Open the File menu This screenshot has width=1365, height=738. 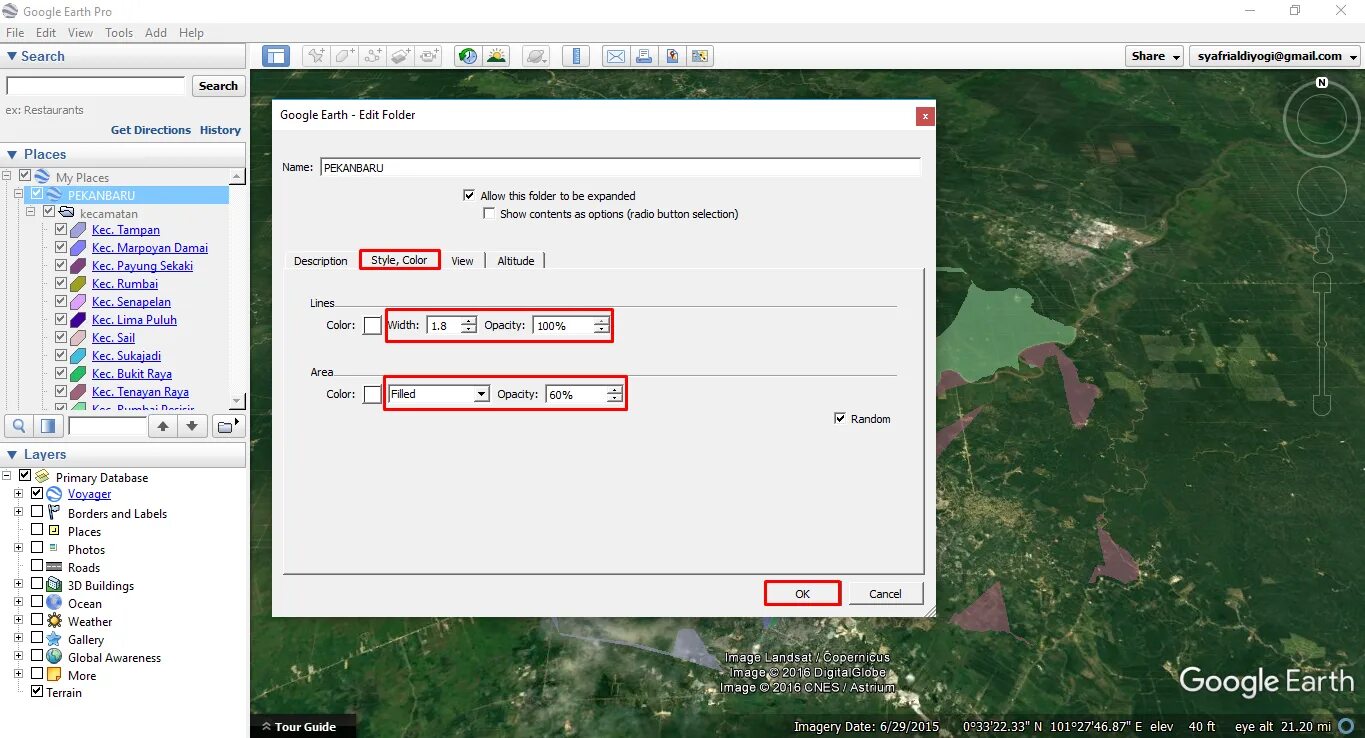tap(15, 33)
